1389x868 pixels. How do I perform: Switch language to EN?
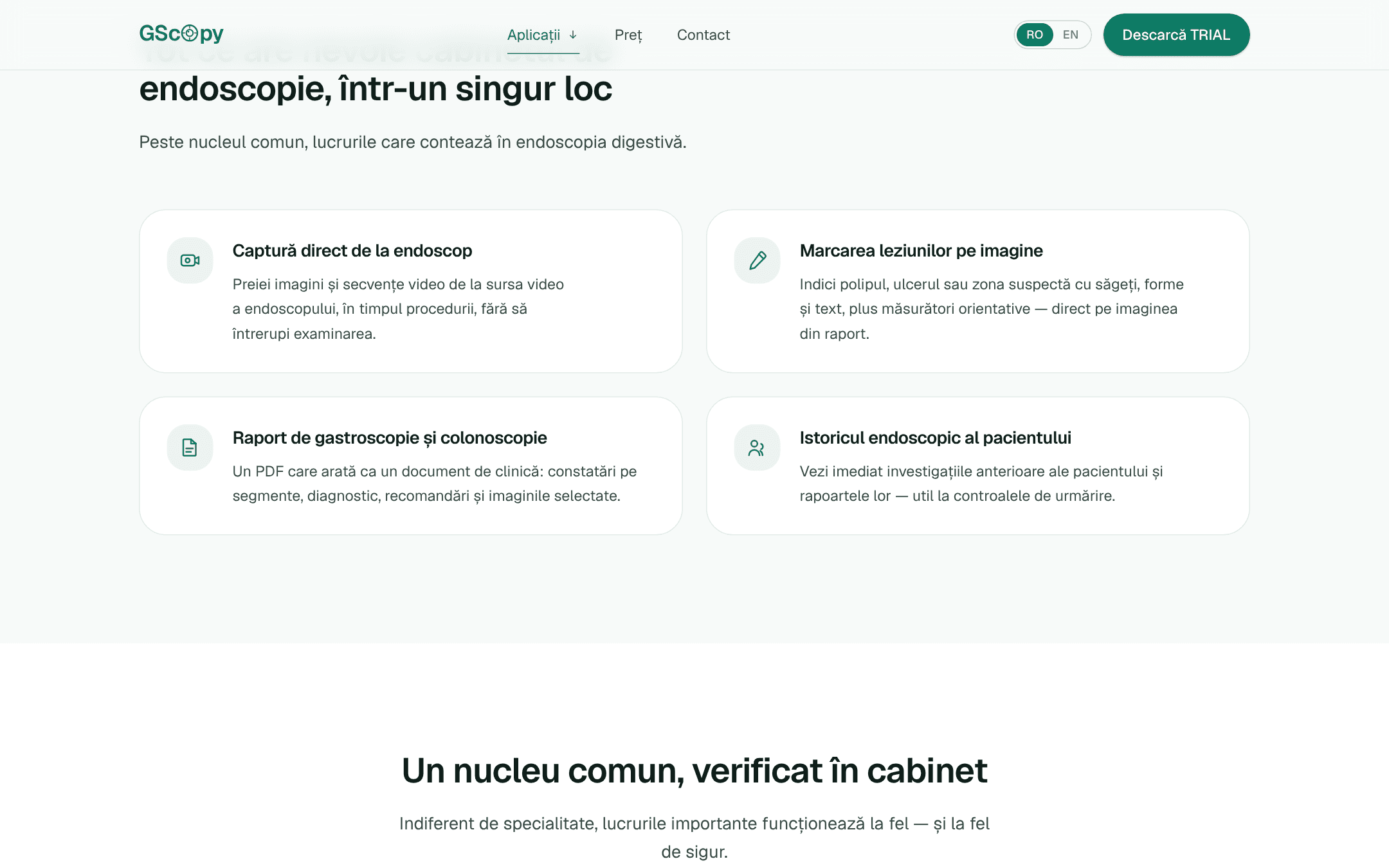coord(1070,35)
